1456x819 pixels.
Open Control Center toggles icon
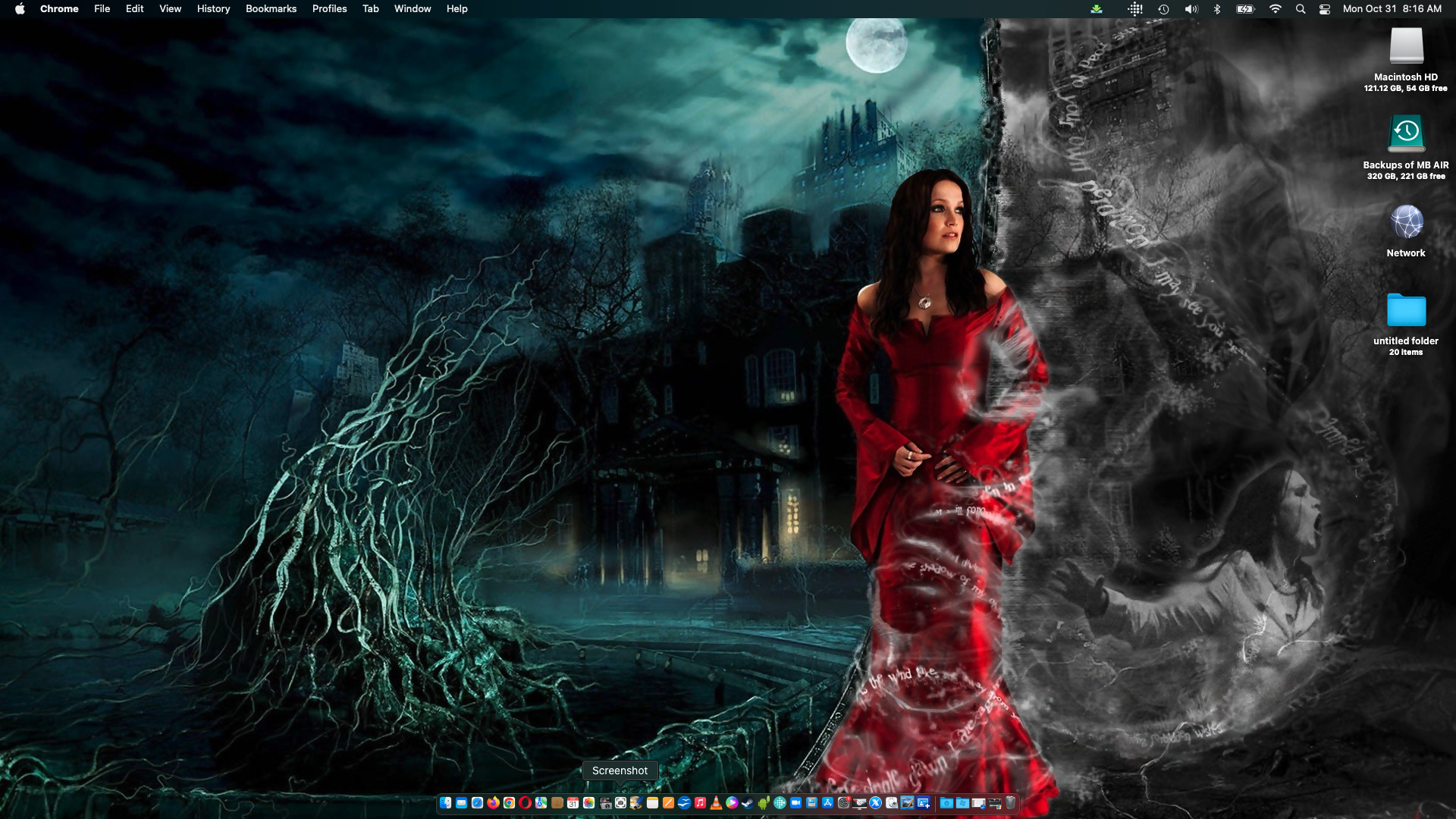click(x=1325, y=9)
